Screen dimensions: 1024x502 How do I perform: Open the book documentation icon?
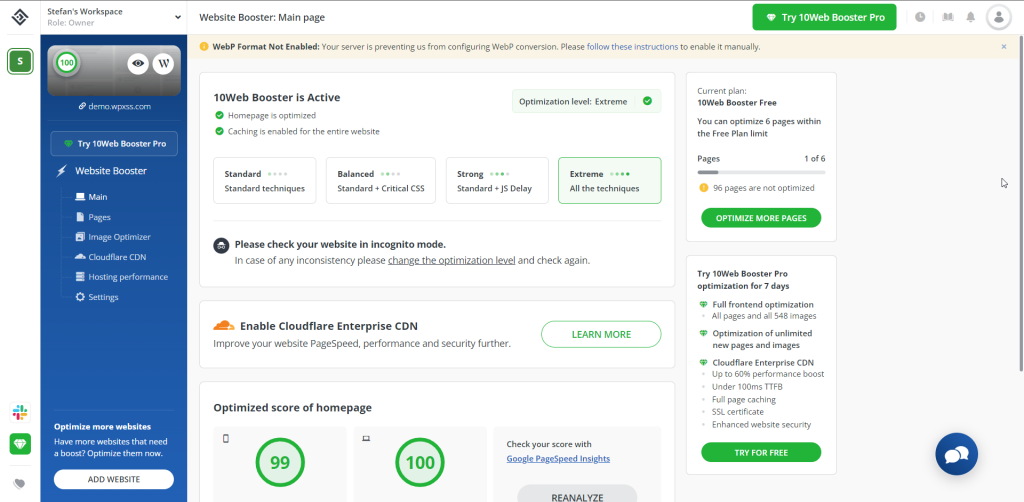point(948,17)
